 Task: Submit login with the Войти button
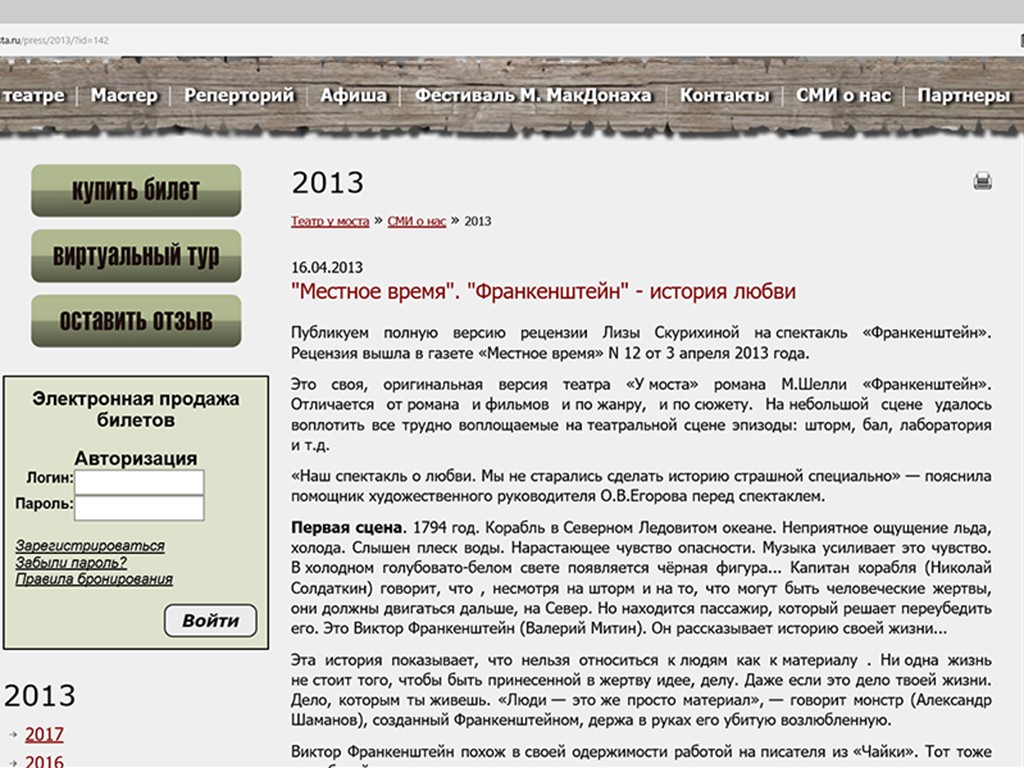coord(210,620)
